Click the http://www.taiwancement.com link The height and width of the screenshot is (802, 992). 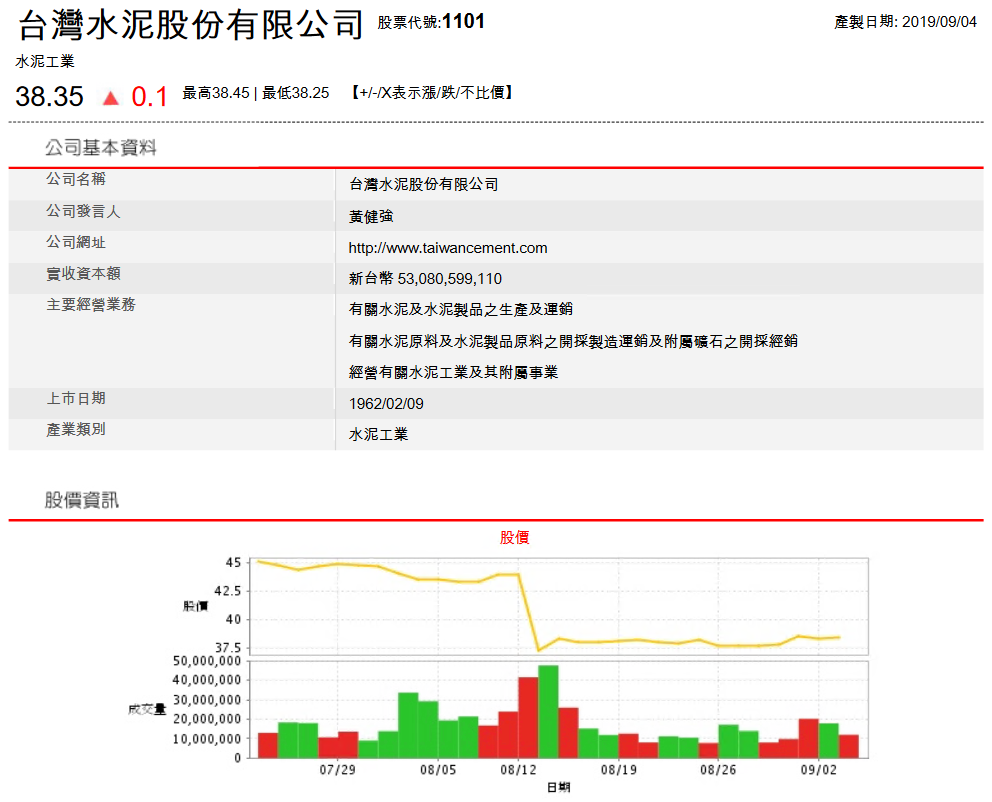point(447,248)
